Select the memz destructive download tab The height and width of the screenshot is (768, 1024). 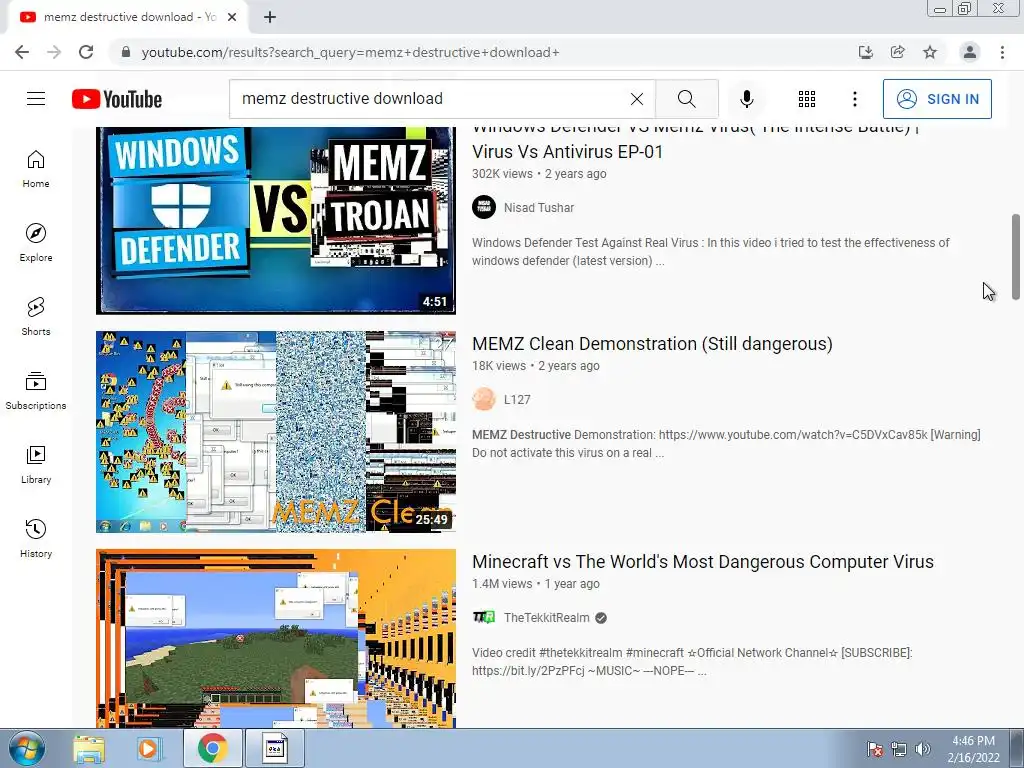[x=128, y=17]
